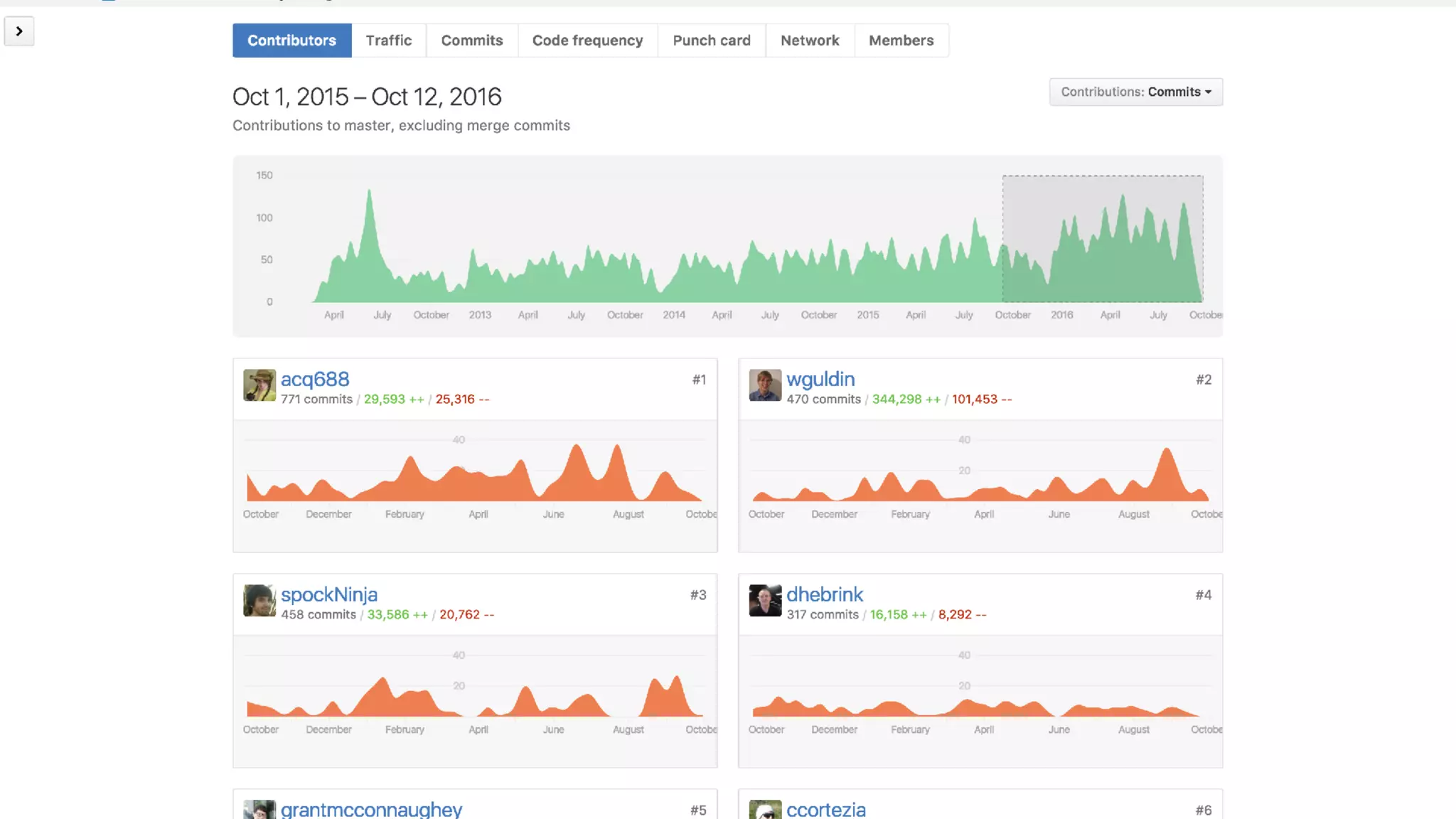Click acq688's avatar image

[x=259, y=385]
